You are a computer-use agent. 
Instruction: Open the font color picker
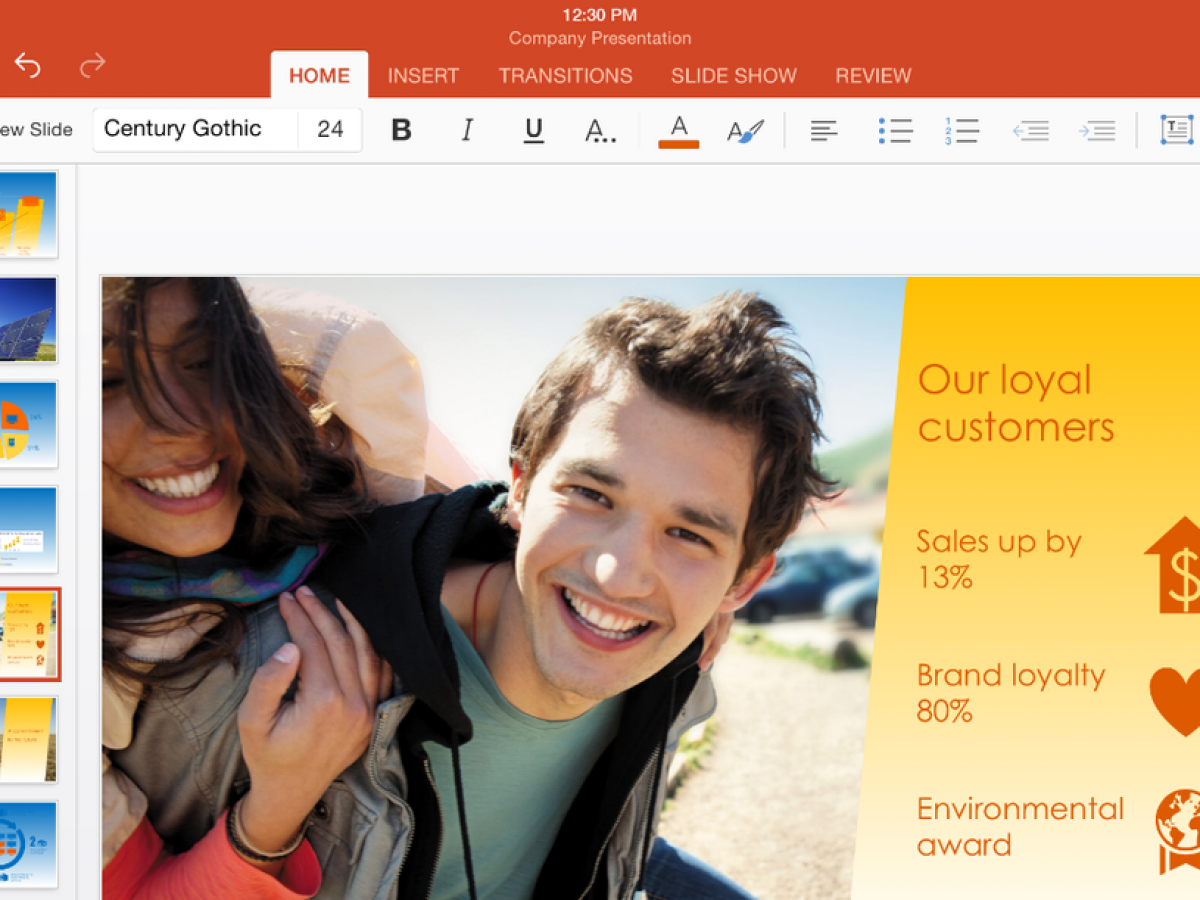(678, 130)
